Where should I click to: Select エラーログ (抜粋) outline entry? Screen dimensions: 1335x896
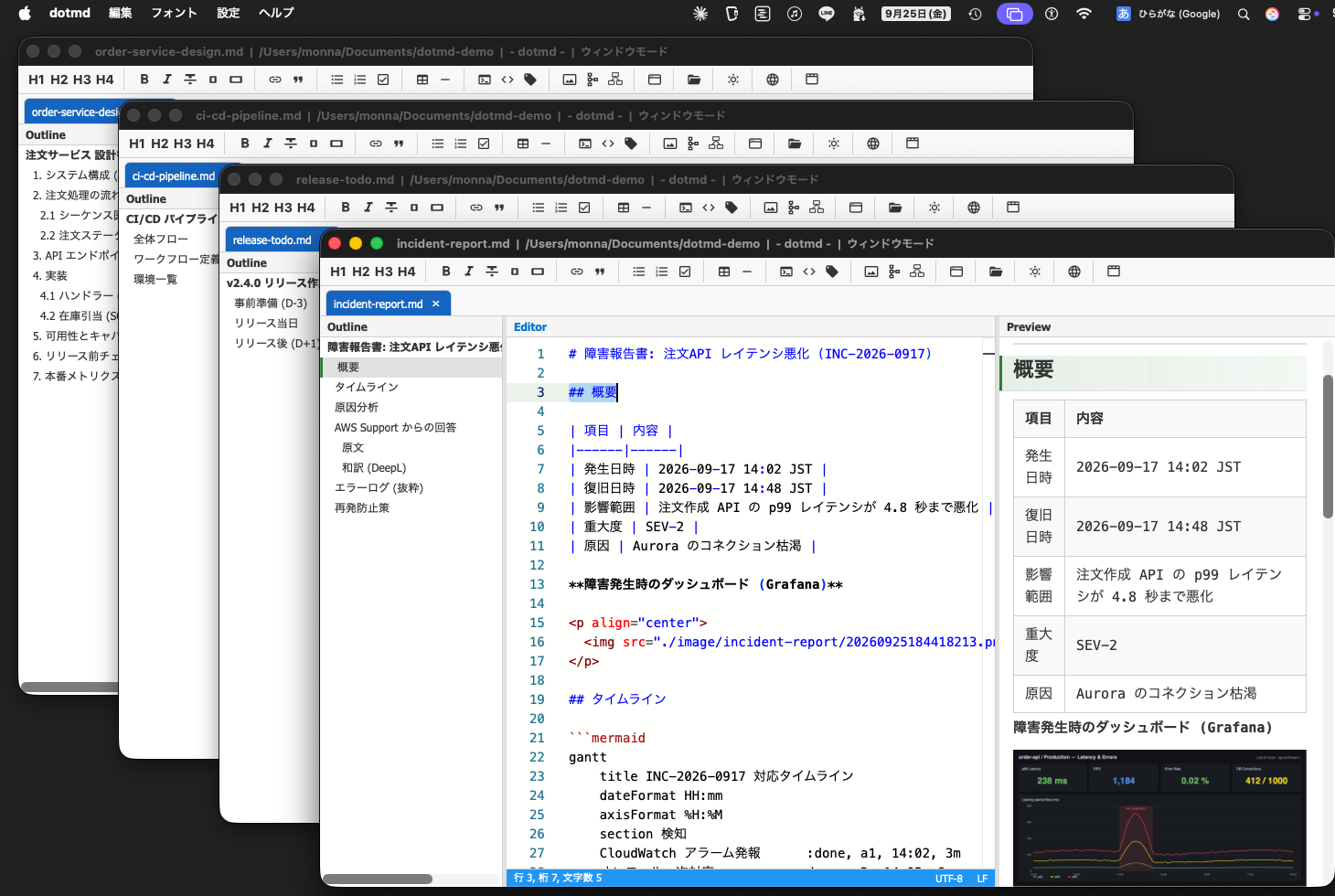coord(379,487)
